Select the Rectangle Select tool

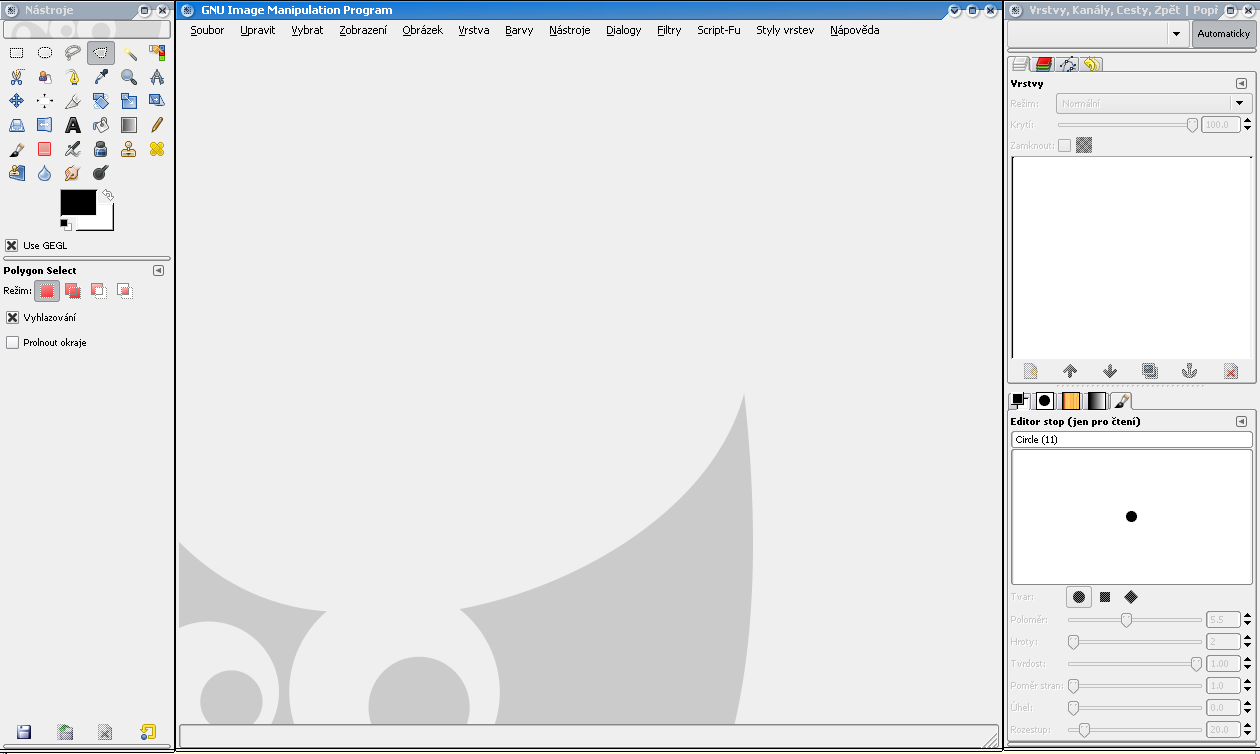coord(17,53)
